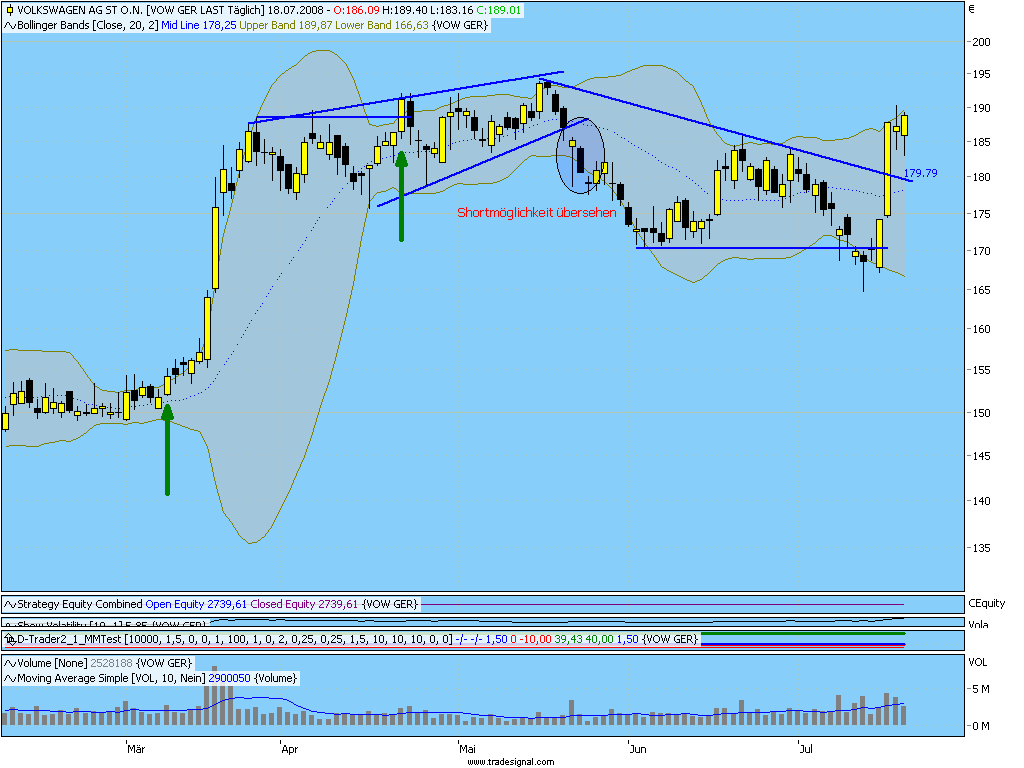Select the blue ellipse highlighting the May candles
The image size is (1024, 768).
click(580, 155)
